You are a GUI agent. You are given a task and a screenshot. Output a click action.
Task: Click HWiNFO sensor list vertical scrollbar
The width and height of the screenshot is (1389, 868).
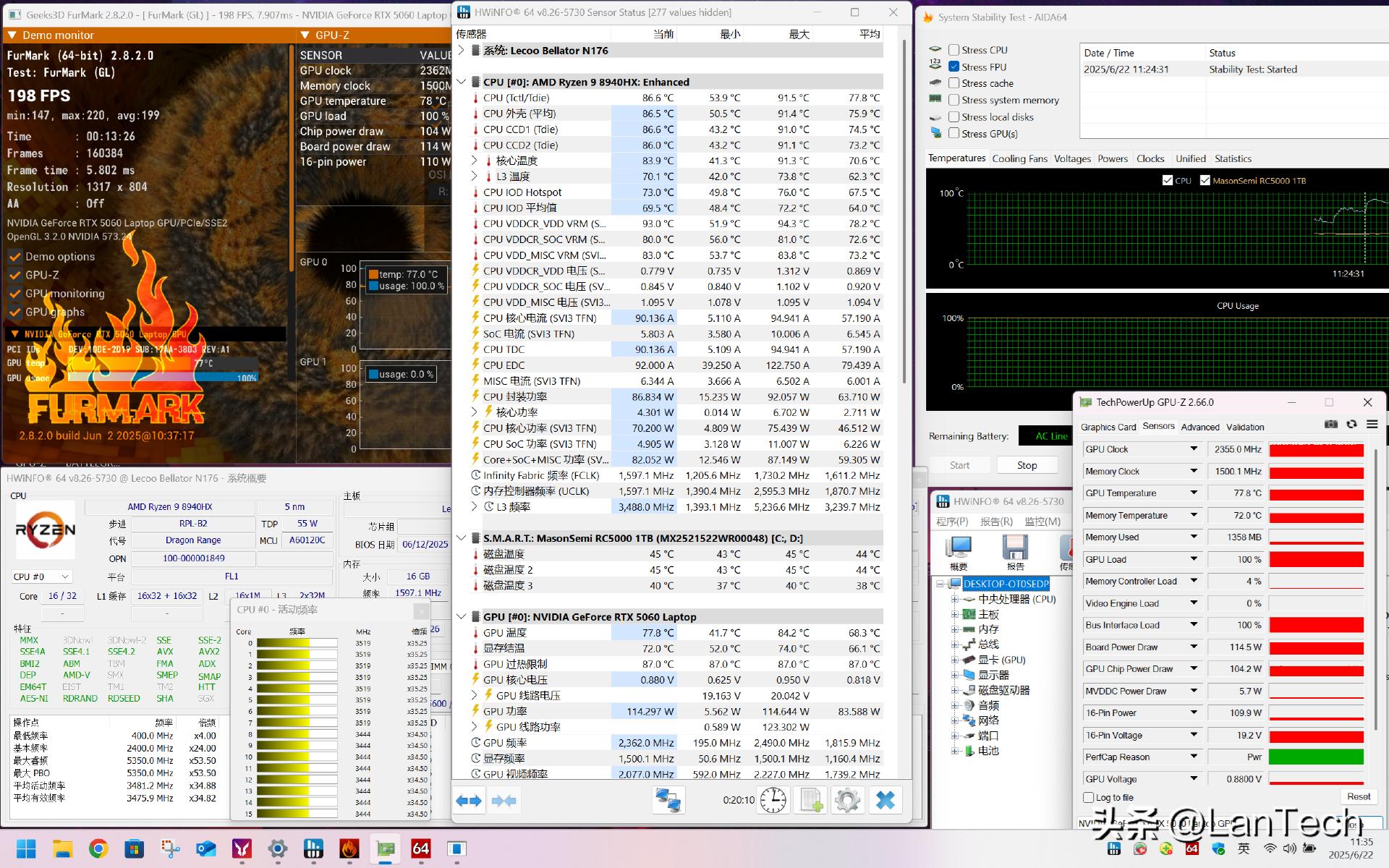[x=904, y=210]
